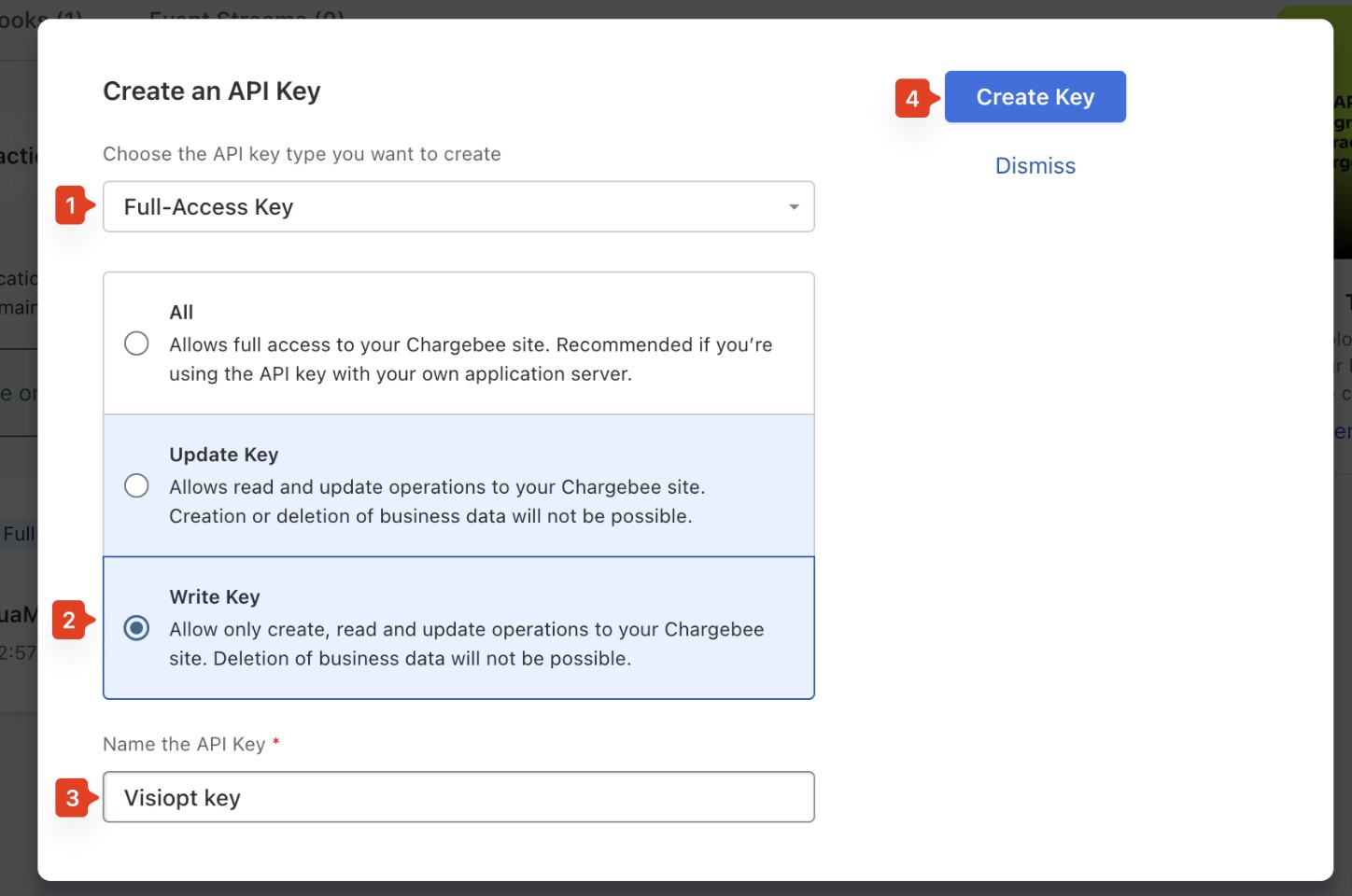Screen dimensions: 1352x896
Task: Click the Write Key option title
Action: point(215,597)
